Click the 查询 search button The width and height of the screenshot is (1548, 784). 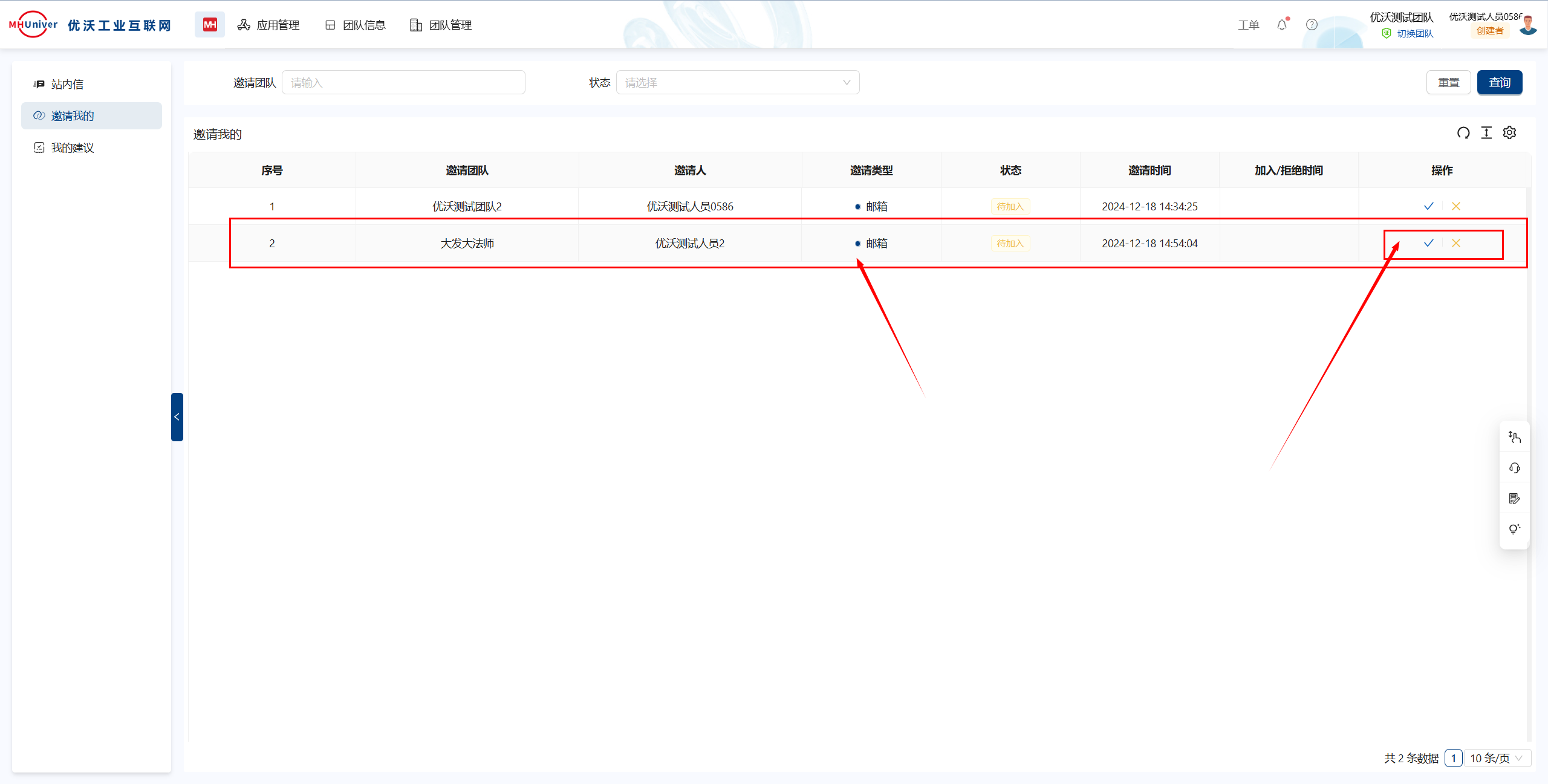pos(1499,83)
